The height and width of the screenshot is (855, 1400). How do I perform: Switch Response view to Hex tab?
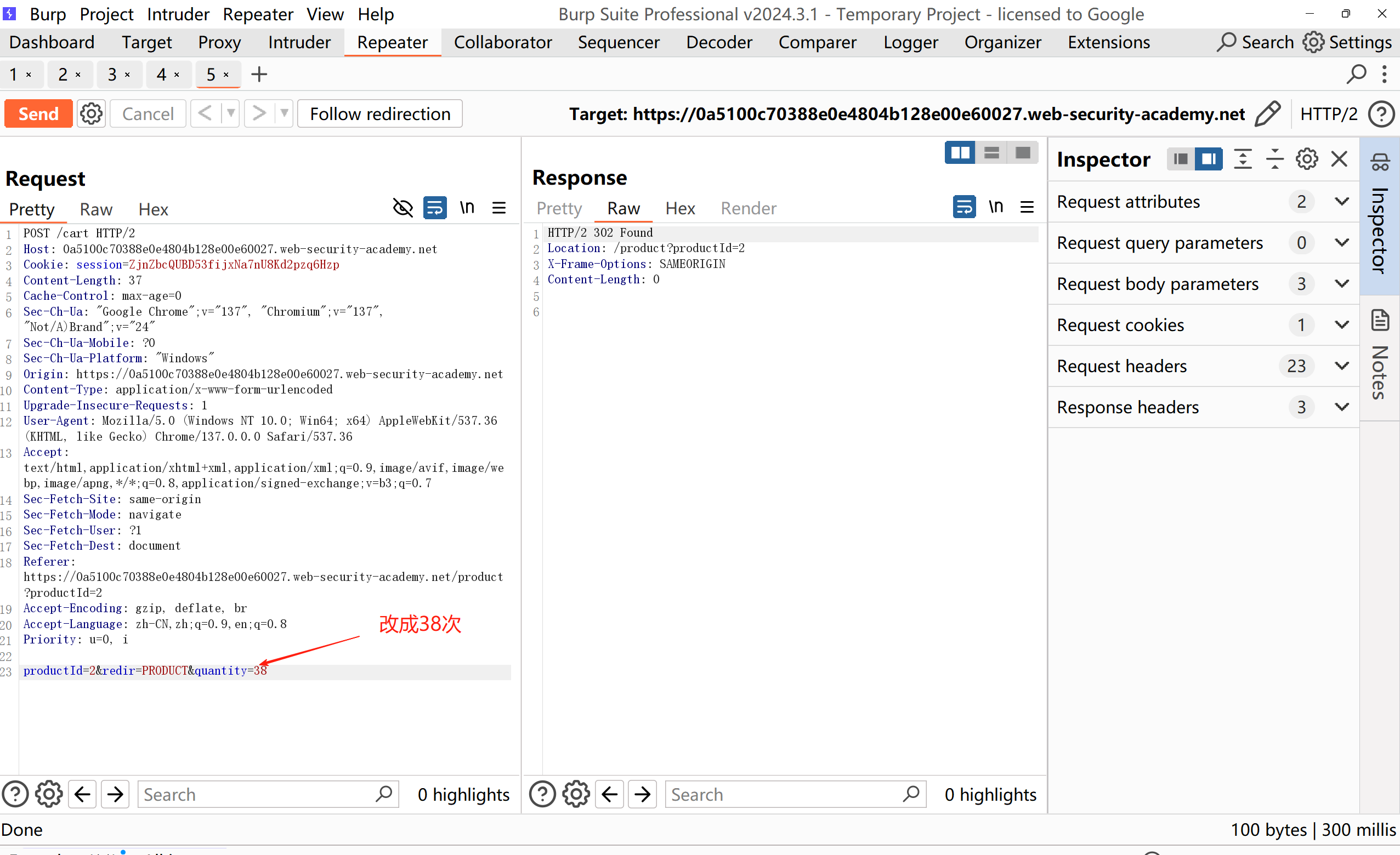[x=680, y=208]
